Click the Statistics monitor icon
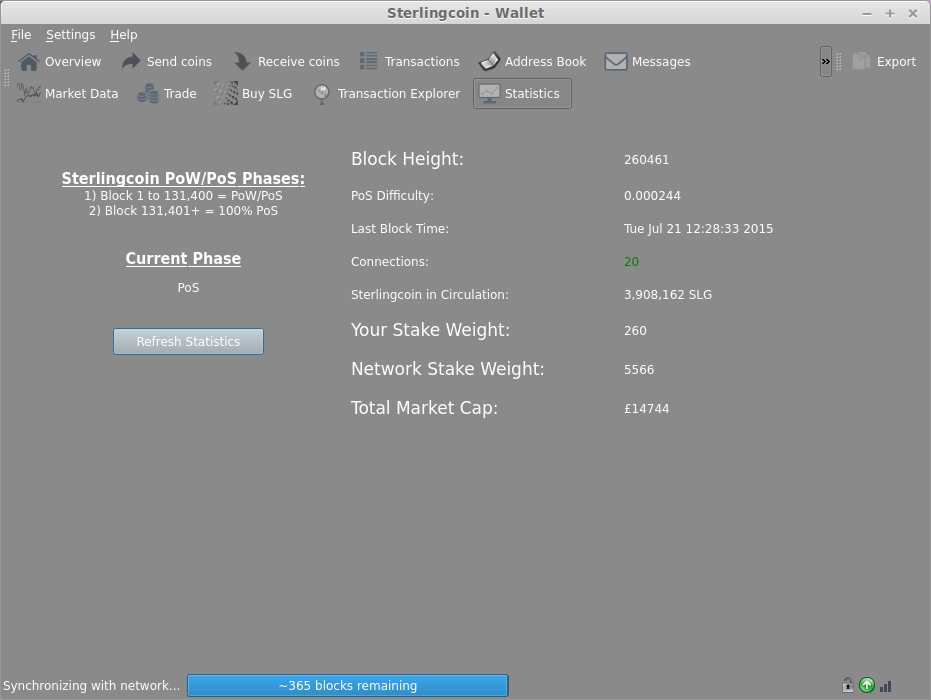Screen dimensions: 931x700 coord(489,93)
